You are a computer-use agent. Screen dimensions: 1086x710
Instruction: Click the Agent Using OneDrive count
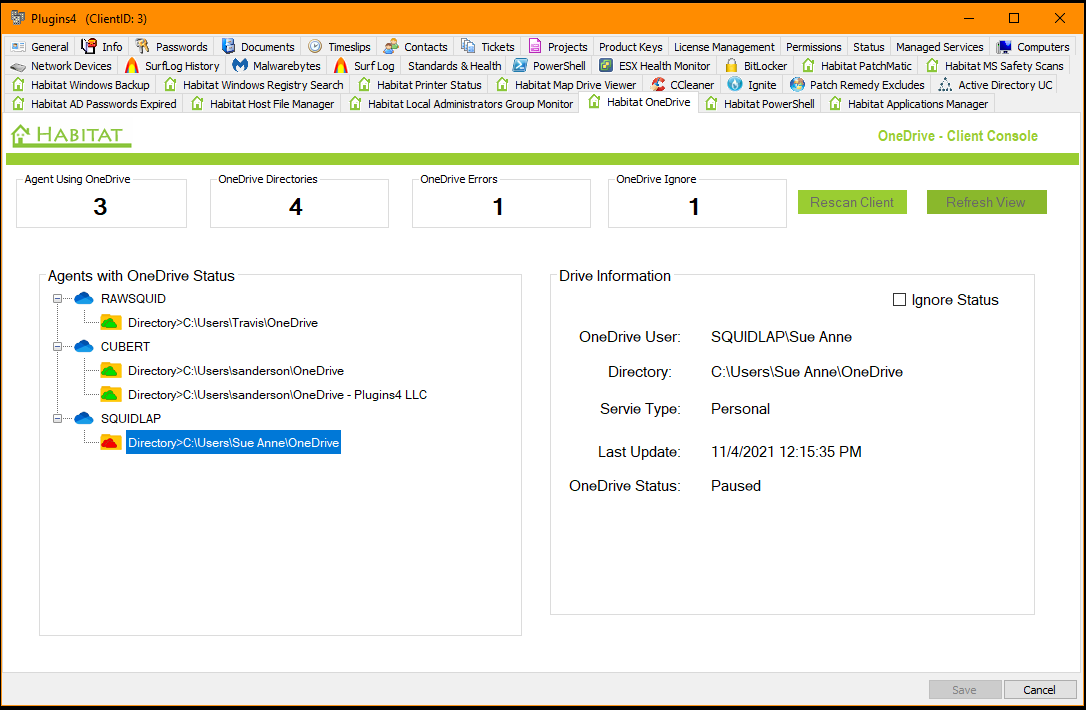100,206
